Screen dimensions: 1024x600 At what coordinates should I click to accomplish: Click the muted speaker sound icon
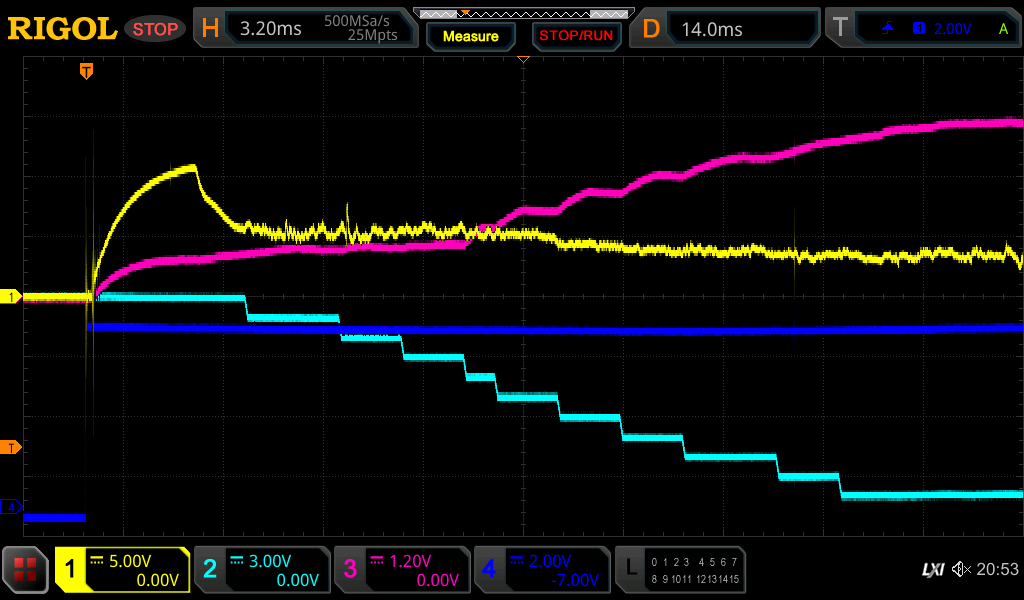click(961, 570)
